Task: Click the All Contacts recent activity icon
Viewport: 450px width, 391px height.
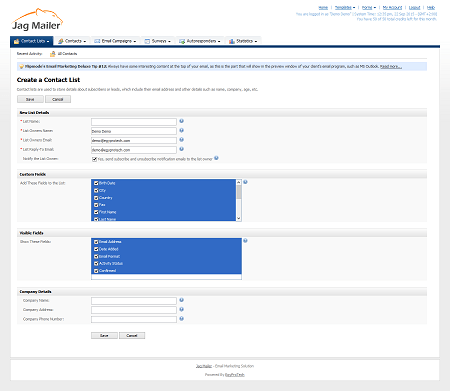Action: 53,54
